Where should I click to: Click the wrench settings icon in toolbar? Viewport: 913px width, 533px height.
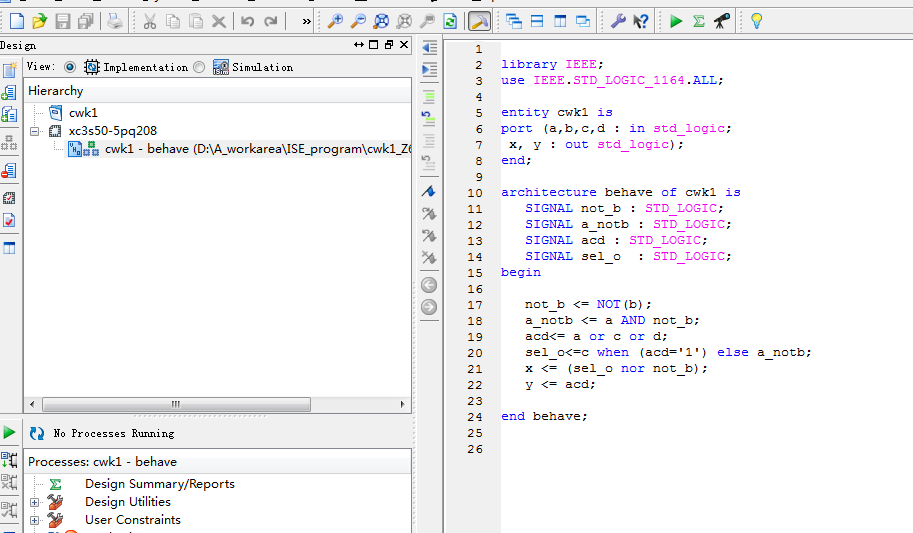[x=618, y=20]
